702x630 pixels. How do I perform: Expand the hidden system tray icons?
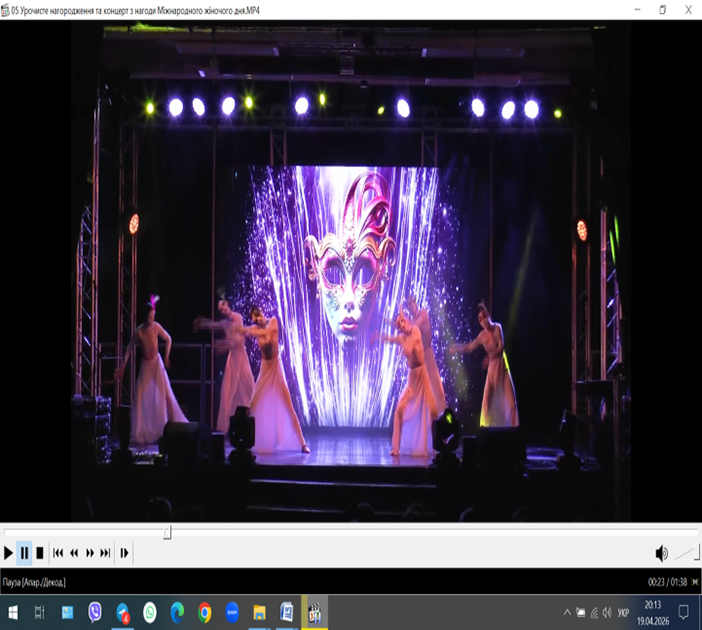(x=566, y=612)
